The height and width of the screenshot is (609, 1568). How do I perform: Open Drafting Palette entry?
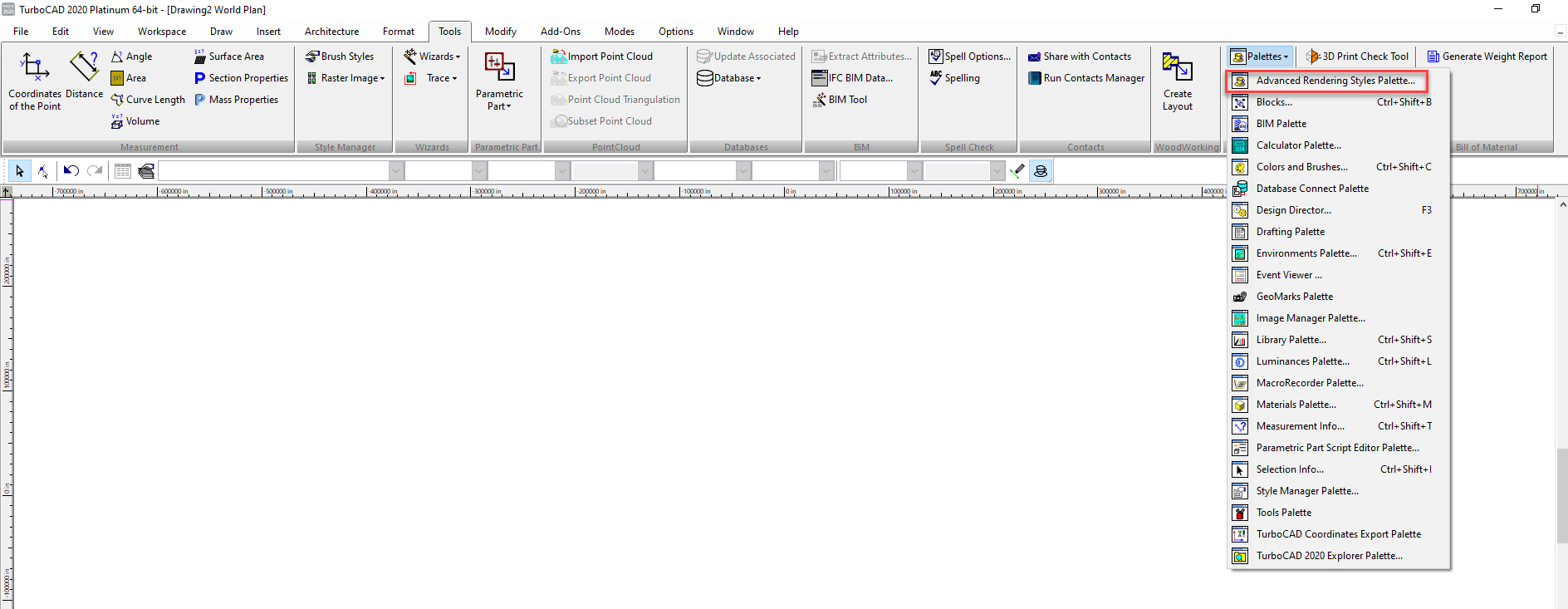point(1338,232)
